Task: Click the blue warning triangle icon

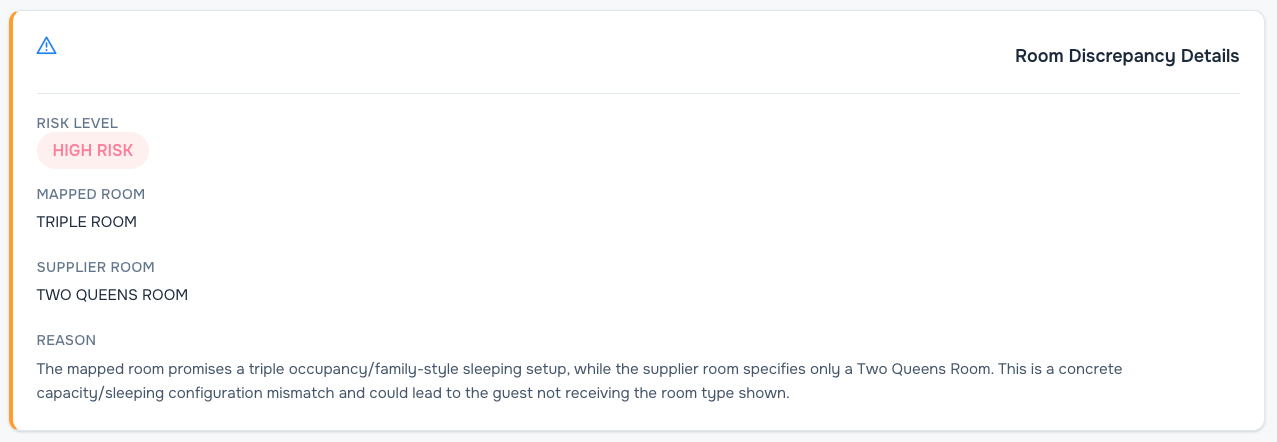Action: click(x=46, y=45)
